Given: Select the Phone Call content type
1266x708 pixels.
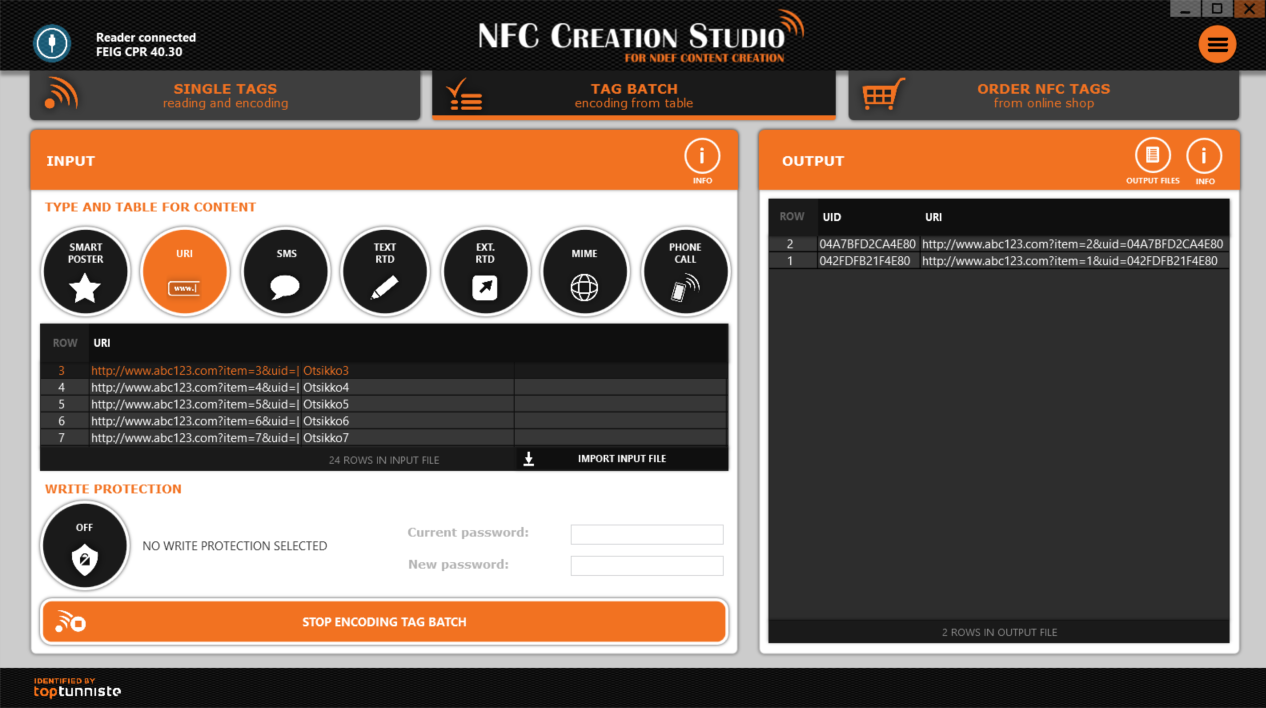Looking at the screenshot, I should pyautogui.click(x=685, y=271).
